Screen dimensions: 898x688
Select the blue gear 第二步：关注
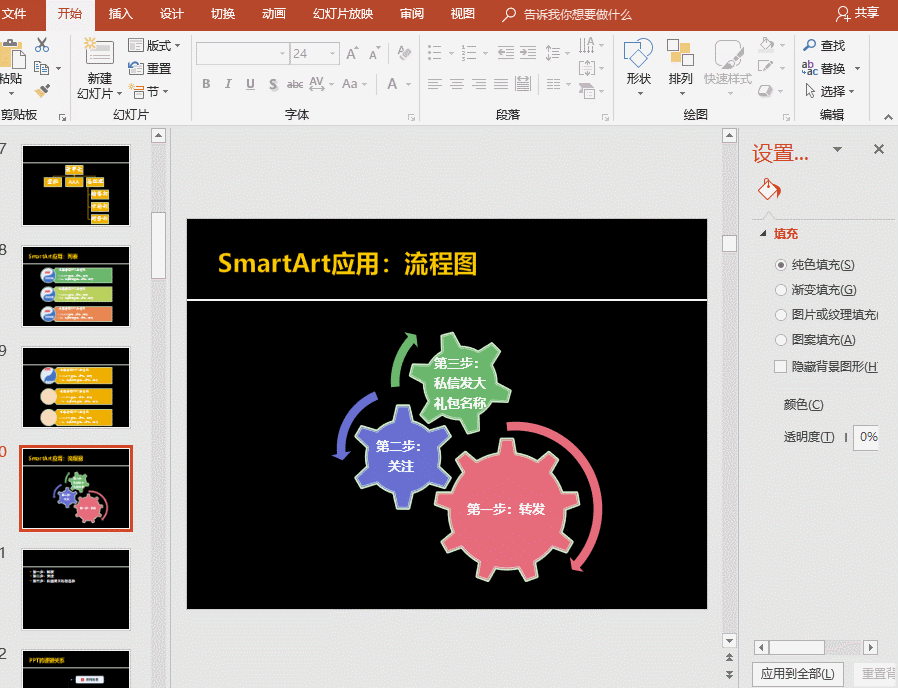(x=401, y=457)
